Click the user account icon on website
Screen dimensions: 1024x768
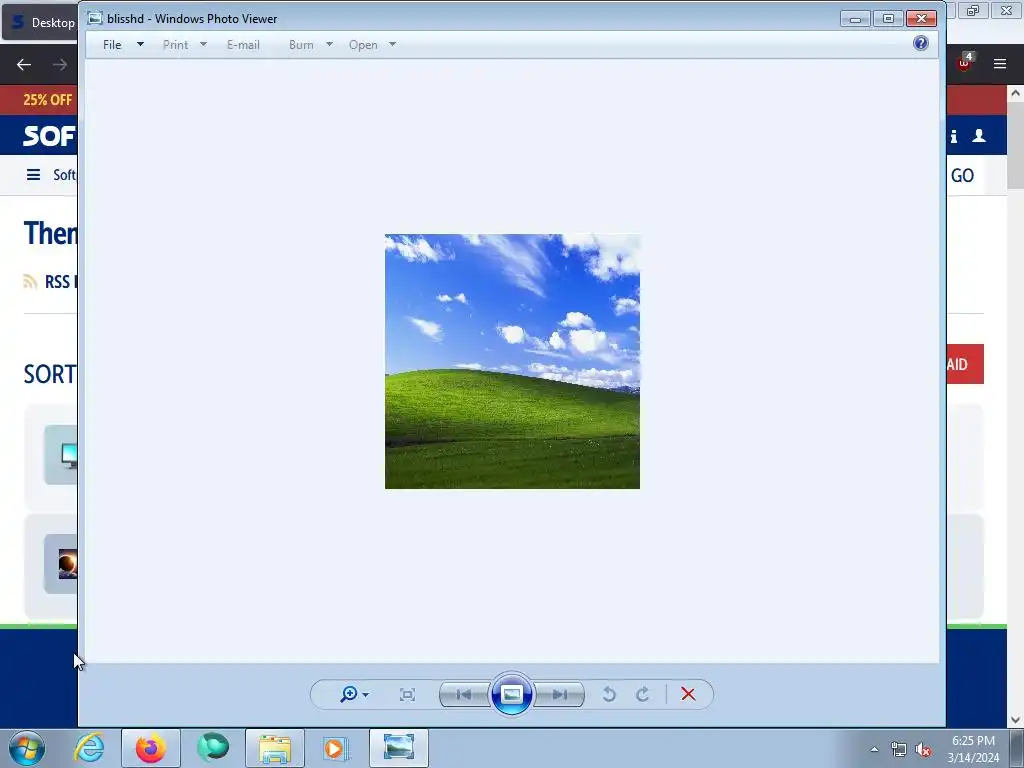pyautogui.click(x=979, y=135)
